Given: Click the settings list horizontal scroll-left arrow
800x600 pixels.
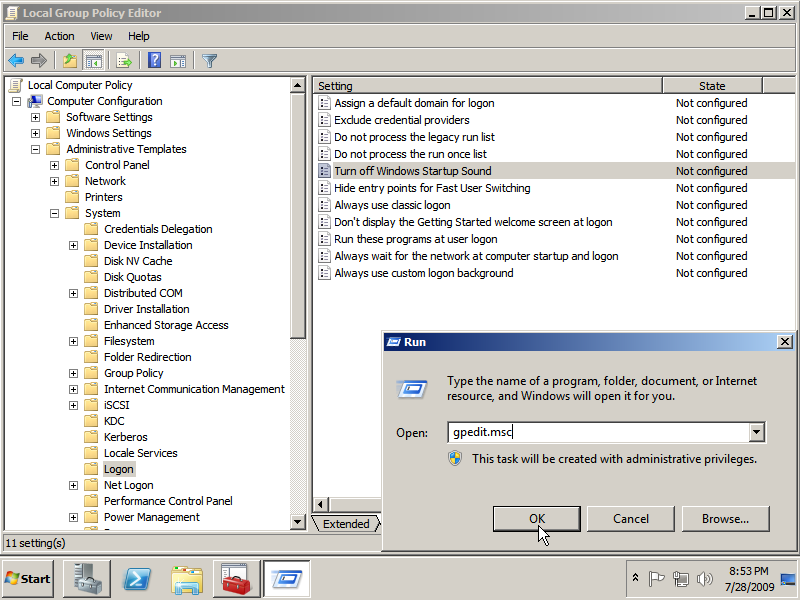Looking at the screenshot, I should click(320, 505).
